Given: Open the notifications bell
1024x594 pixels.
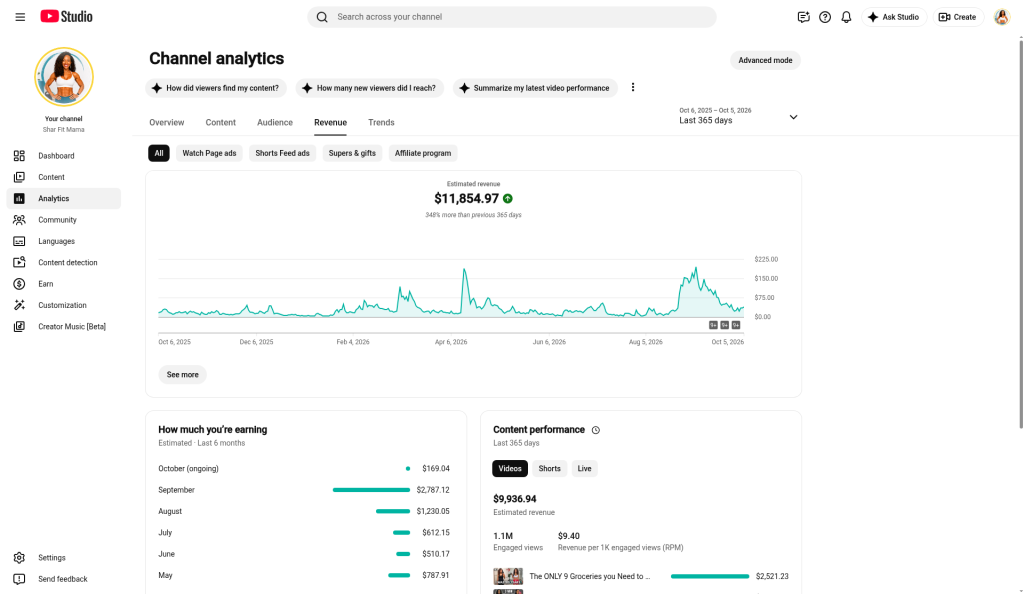Looking at the screenshot, I should [846, 17].
